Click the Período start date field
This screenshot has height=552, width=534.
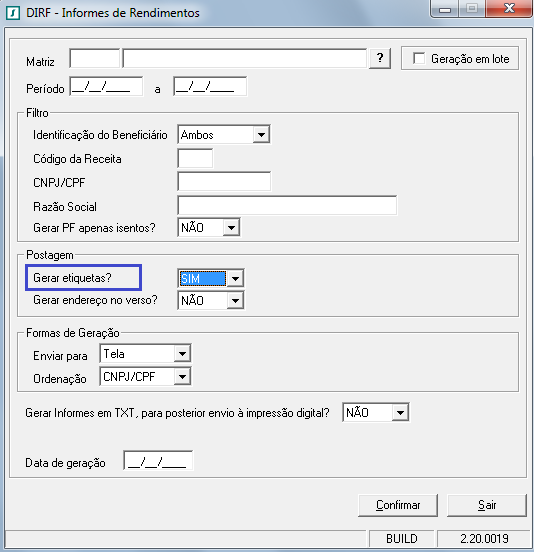(106, 87)
